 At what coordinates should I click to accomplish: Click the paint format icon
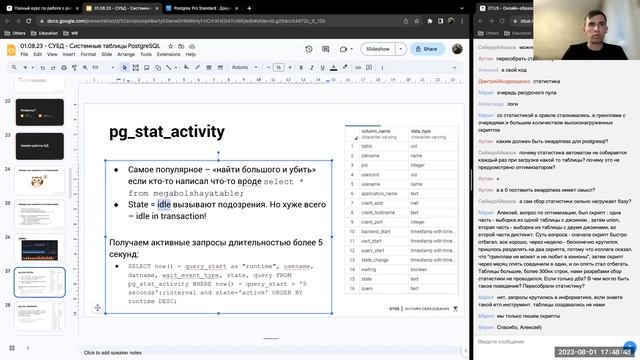point(74,67)
